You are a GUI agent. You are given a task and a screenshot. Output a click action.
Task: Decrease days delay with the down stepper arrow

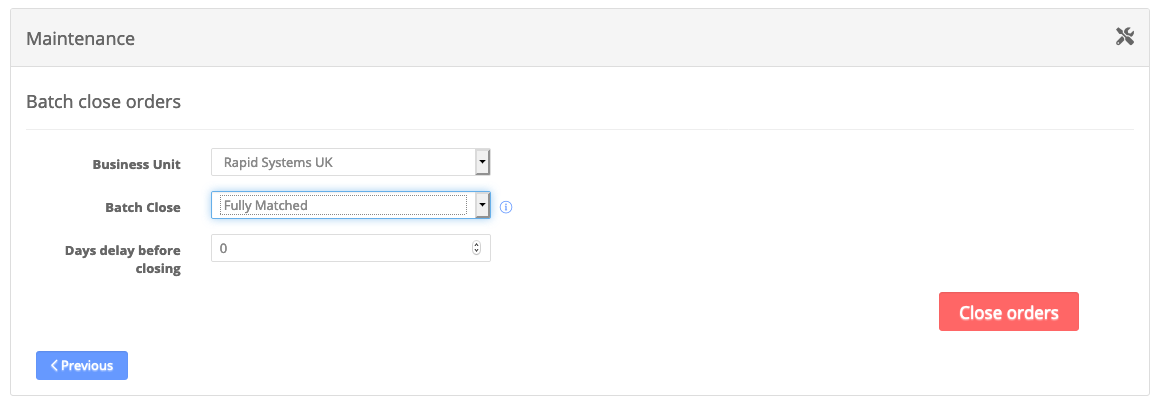point(476,252)
